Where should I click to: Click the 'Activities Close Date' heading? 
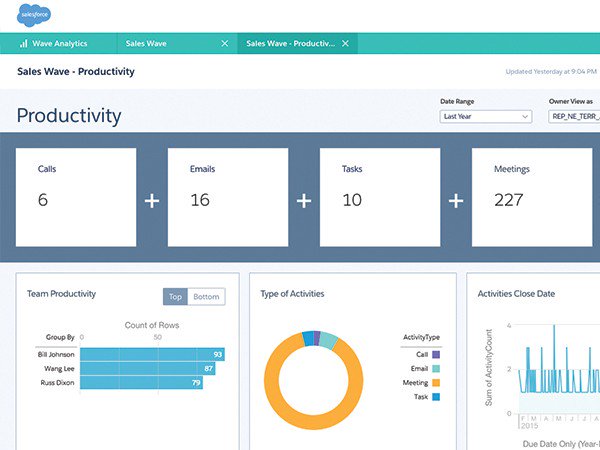coord(516,294)
